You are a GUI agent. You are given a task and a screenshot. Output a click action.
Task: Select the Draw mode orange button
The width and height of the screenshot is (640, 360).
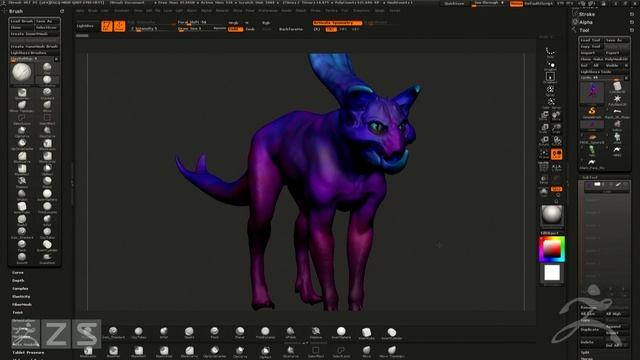click(120, 26)
